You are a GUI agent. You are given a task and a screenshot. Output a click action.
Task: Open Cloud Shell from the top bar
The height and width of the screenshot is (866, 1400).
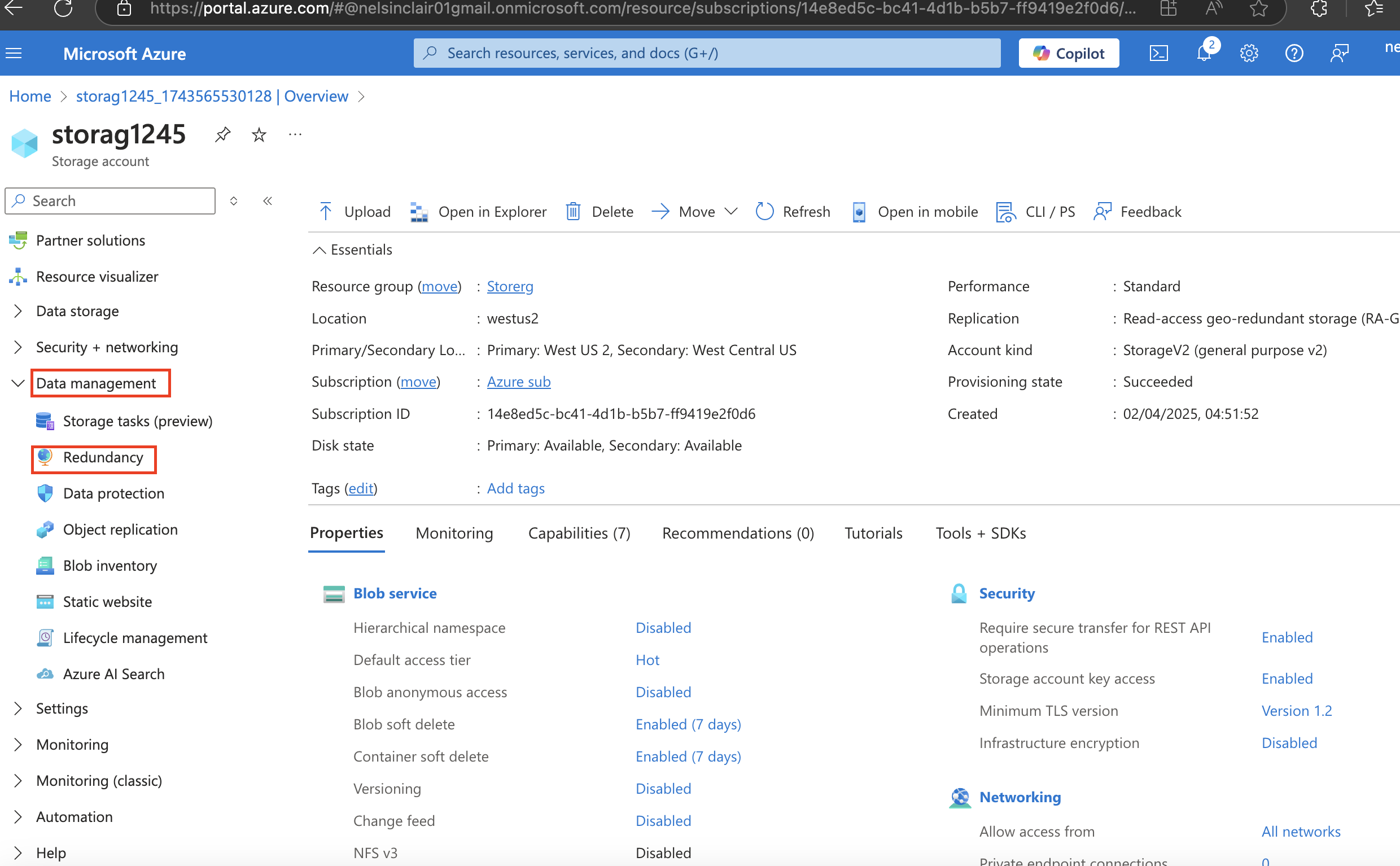pyautogui.click(x=1158, y=53)
